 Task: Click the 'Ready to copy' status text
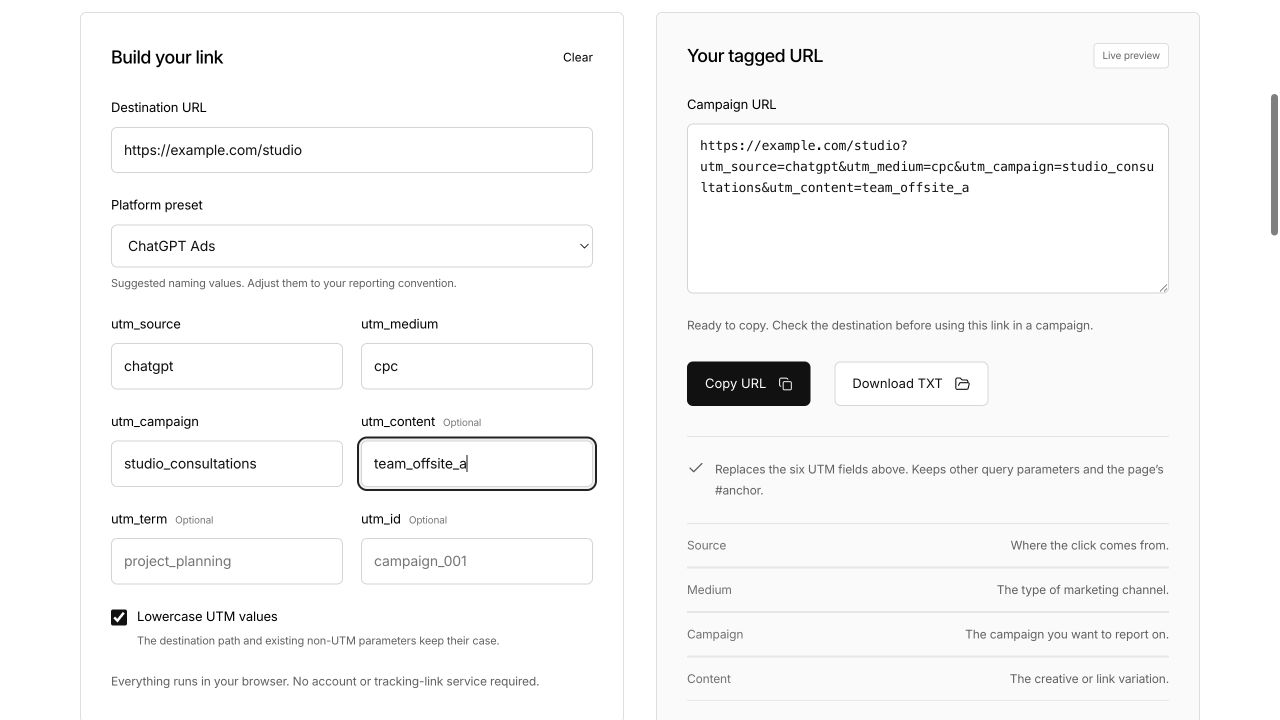click(x=890, y=326)
